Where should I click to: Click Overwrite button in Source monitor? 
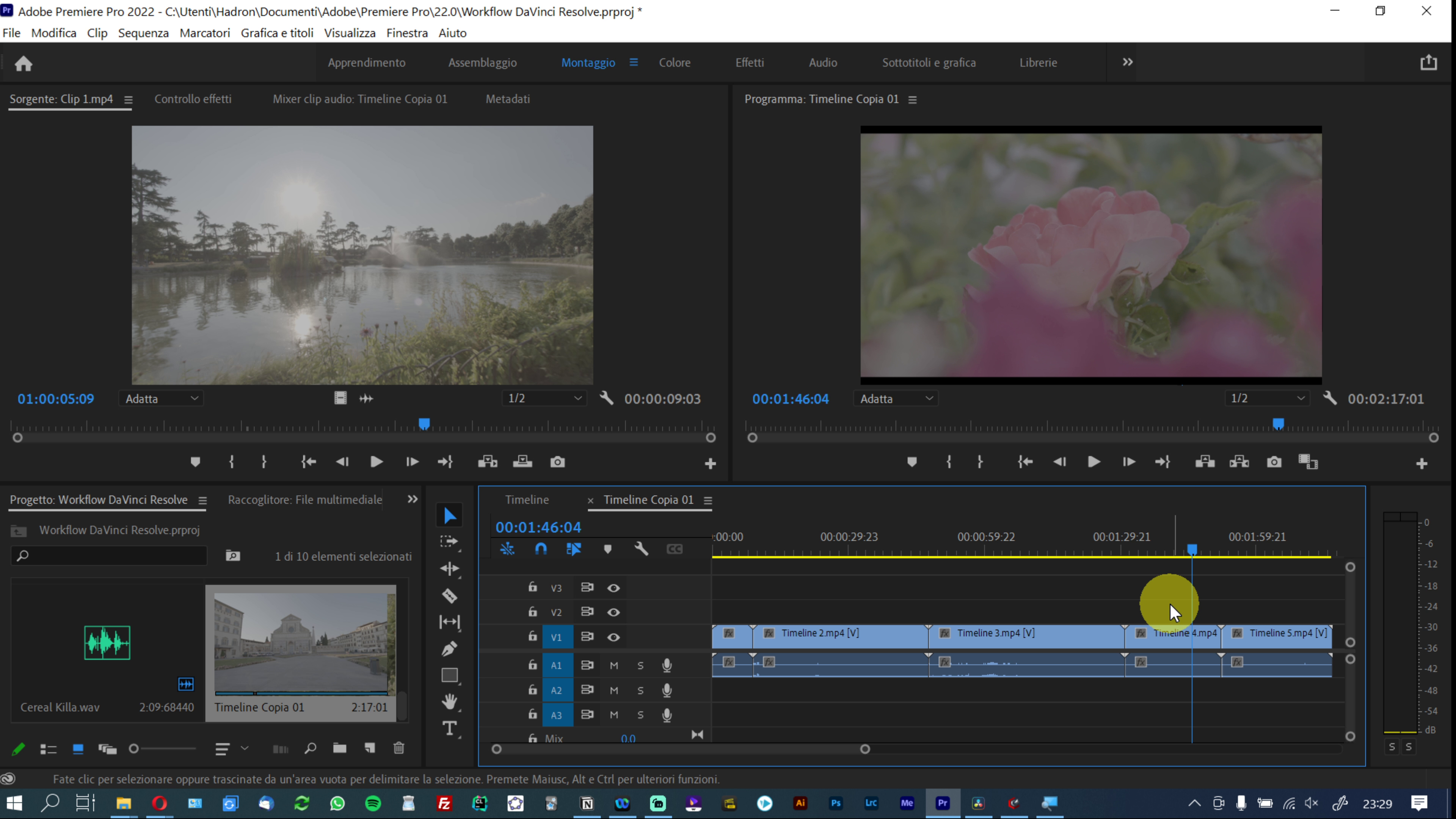click(x=522, y=462)
